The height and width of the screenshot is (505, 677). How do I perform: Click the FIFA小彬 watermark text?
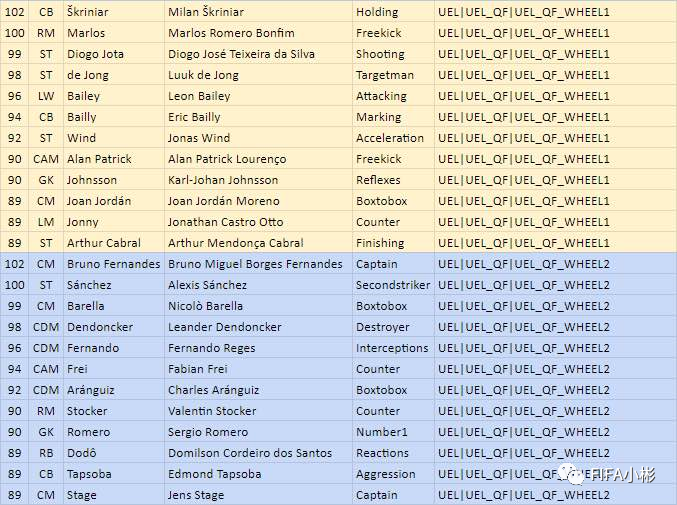click(x=620, y=475)
